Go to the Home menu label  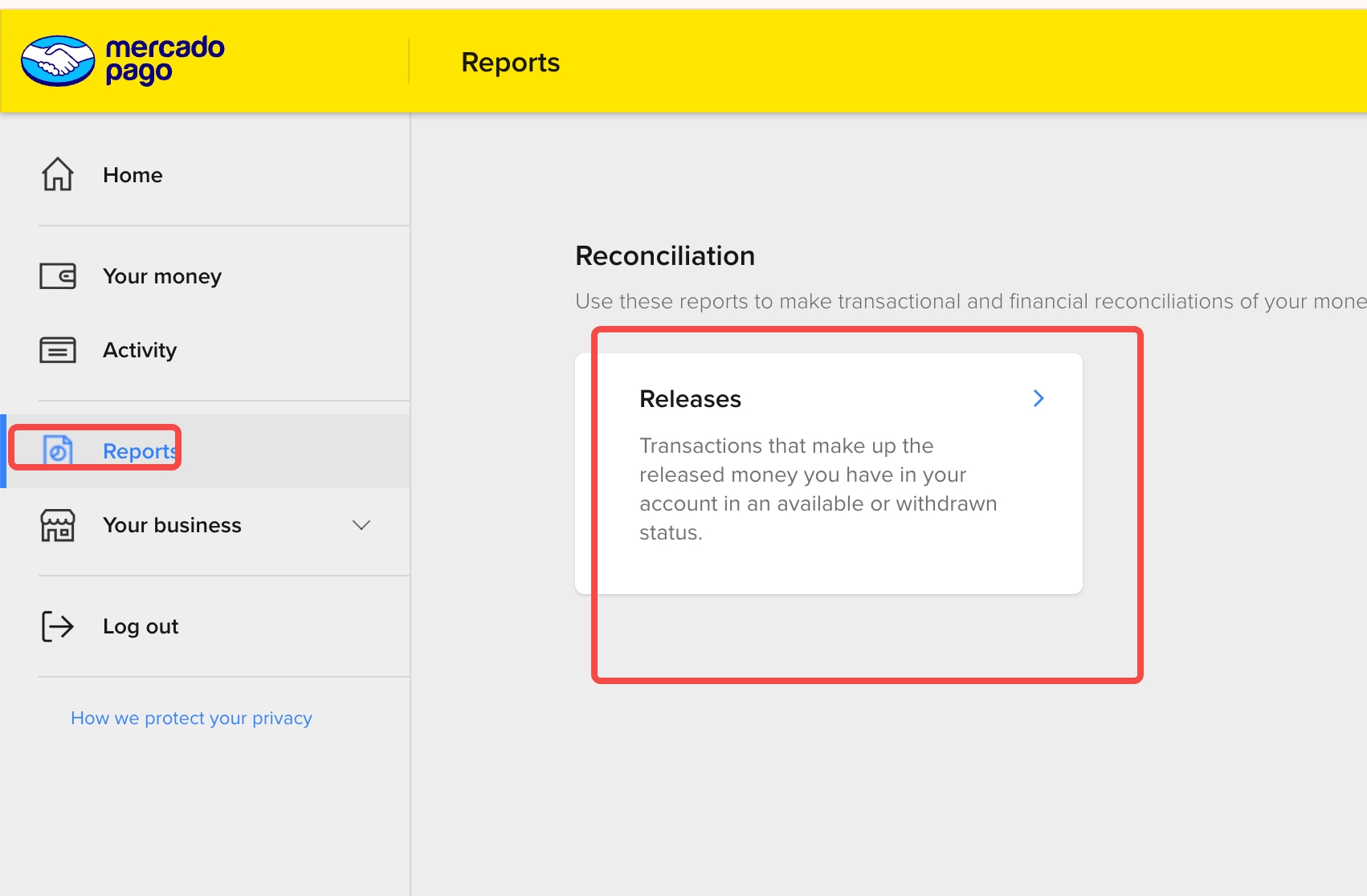[x=133, y=175]
